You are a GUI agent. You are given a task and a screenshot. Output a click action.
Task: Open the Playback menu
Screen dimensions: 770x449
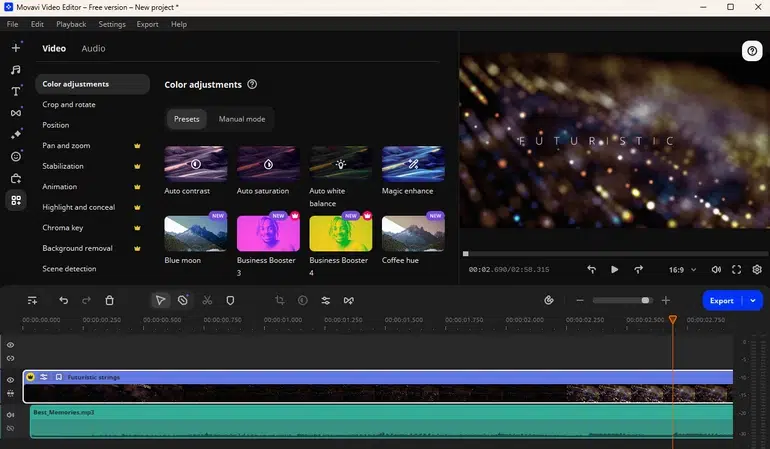coord(71,24)
